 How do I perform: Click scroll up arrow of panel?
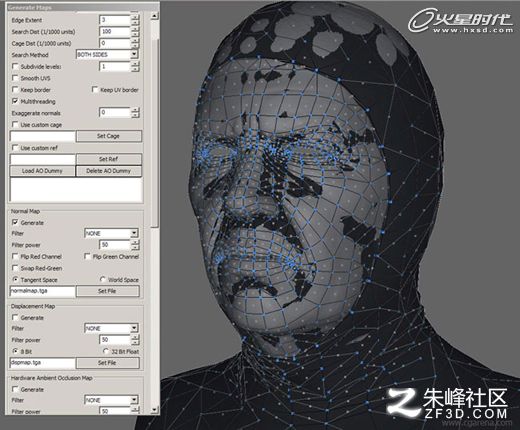click(x=154, y=16)
